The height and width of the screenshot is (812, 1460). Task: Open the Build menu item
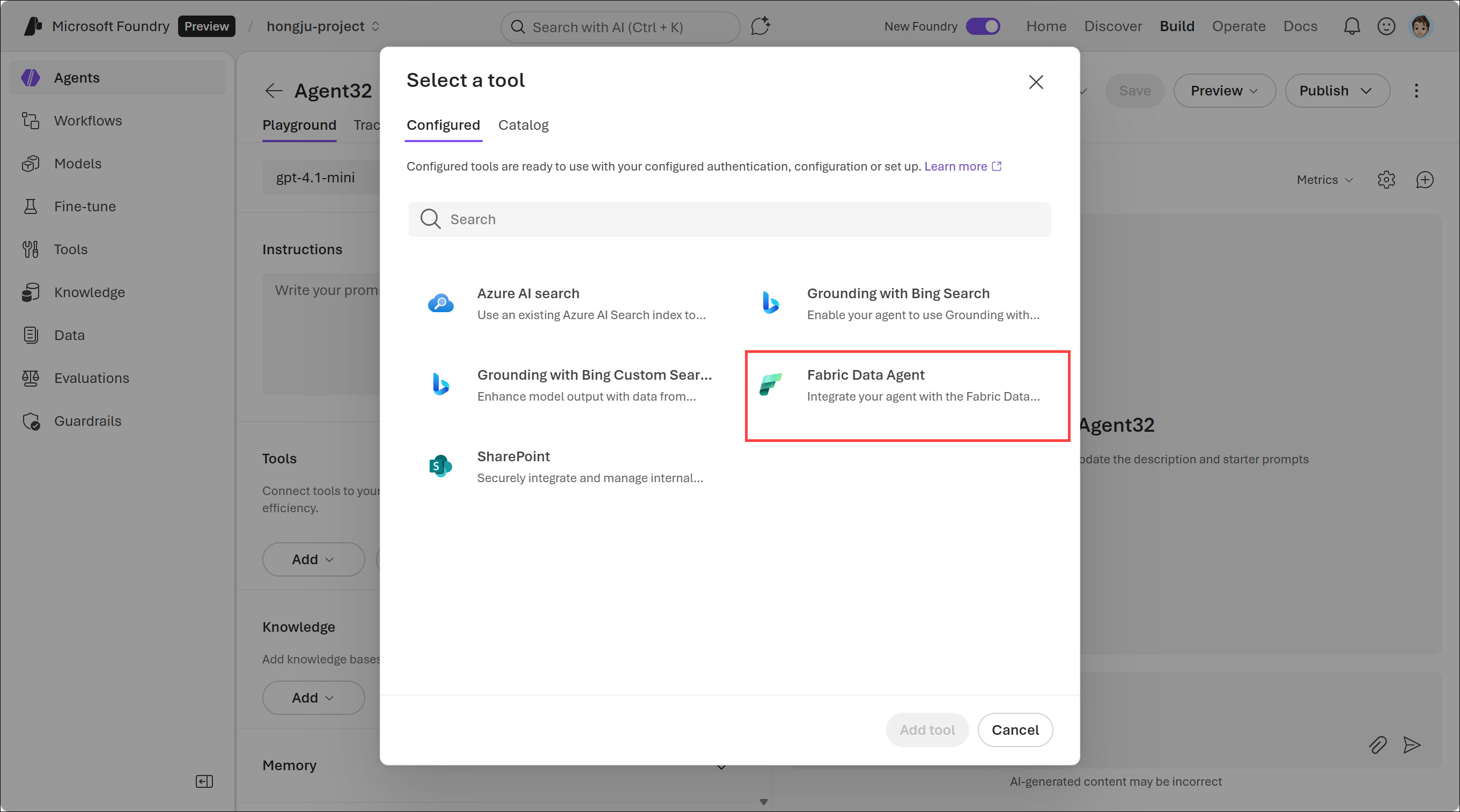tap(1177, 26)
